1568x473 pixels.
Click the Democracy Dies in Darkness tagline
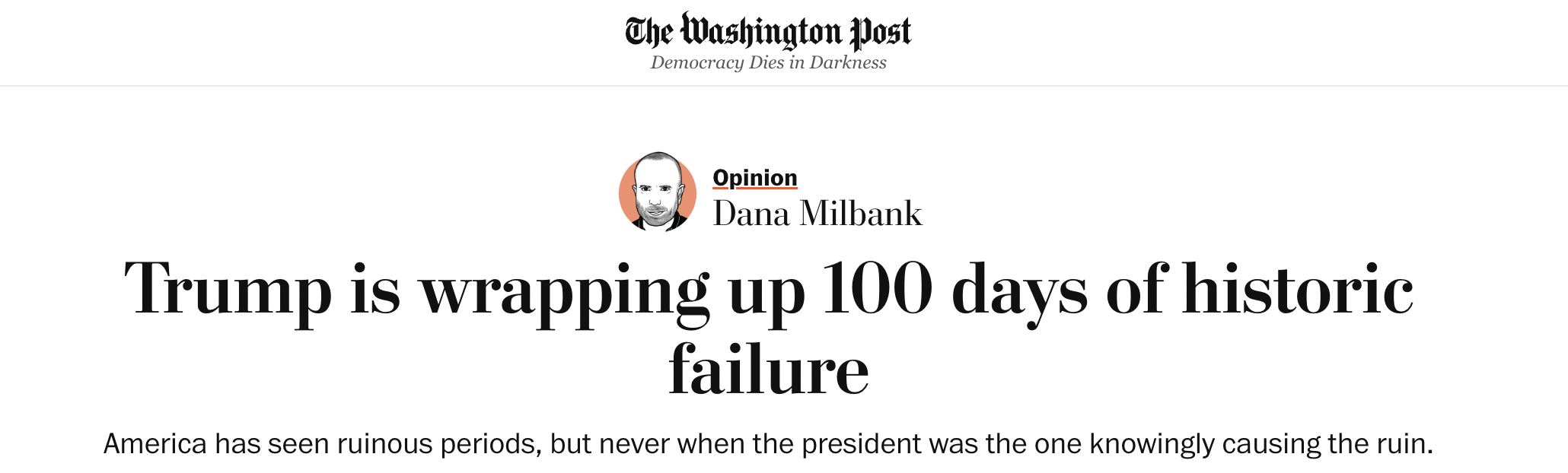coord(768,62)
